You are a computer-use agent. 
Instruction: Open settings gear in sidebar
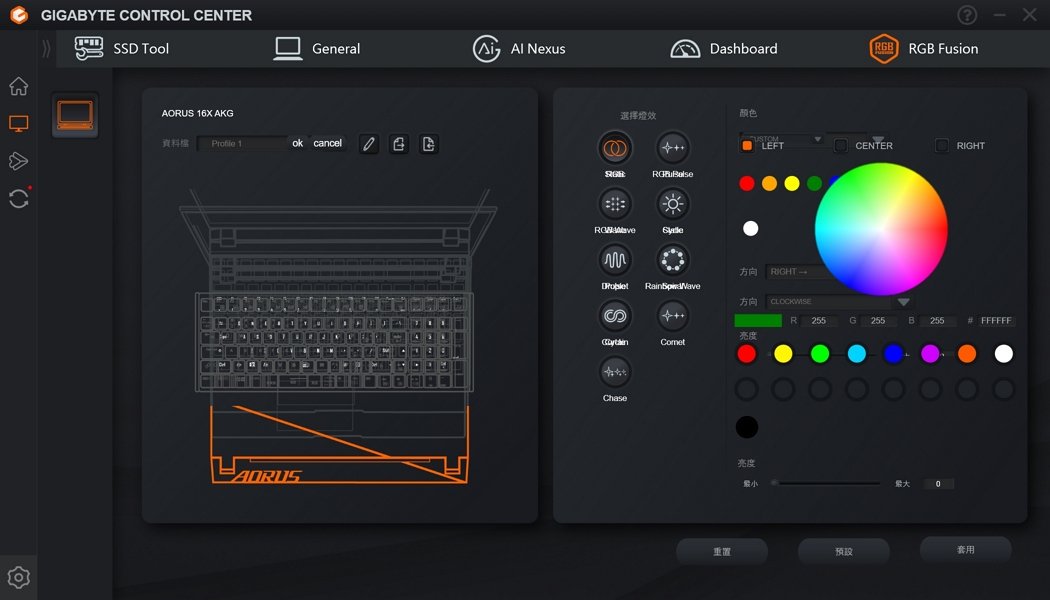pyautogui.click(x=18, y=577)
